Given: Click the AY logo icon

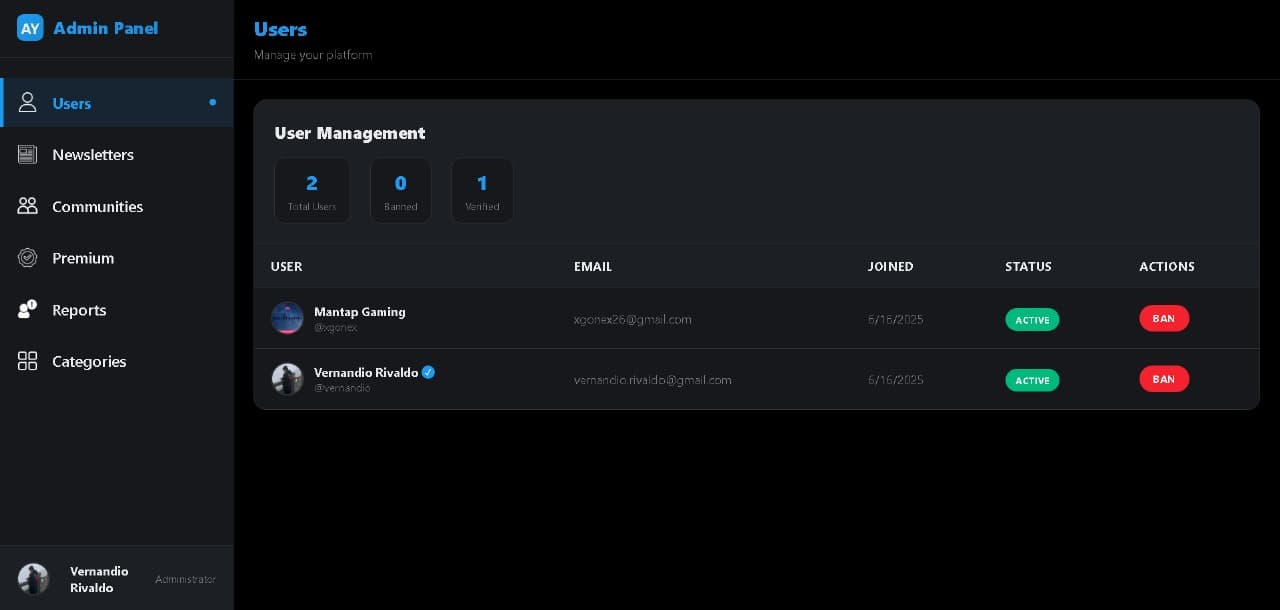Looking at the screenshot, I should coord(30,28).
